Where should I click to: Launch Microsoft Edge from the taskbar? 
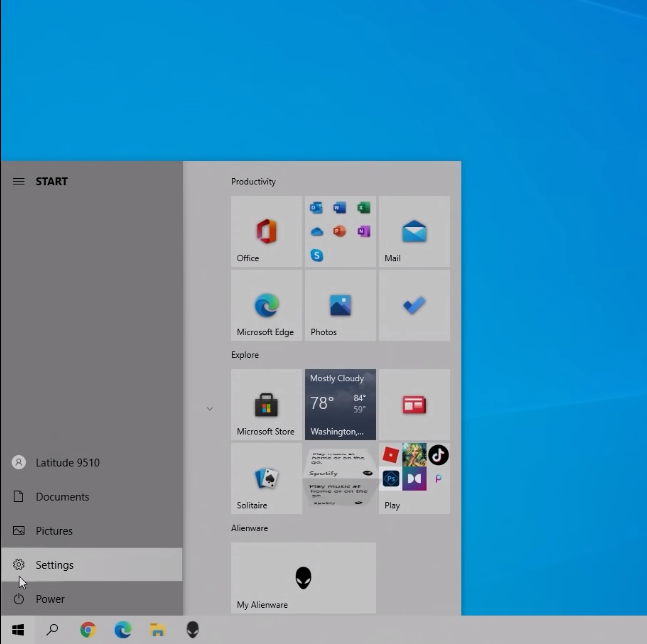tap(123, 630)
